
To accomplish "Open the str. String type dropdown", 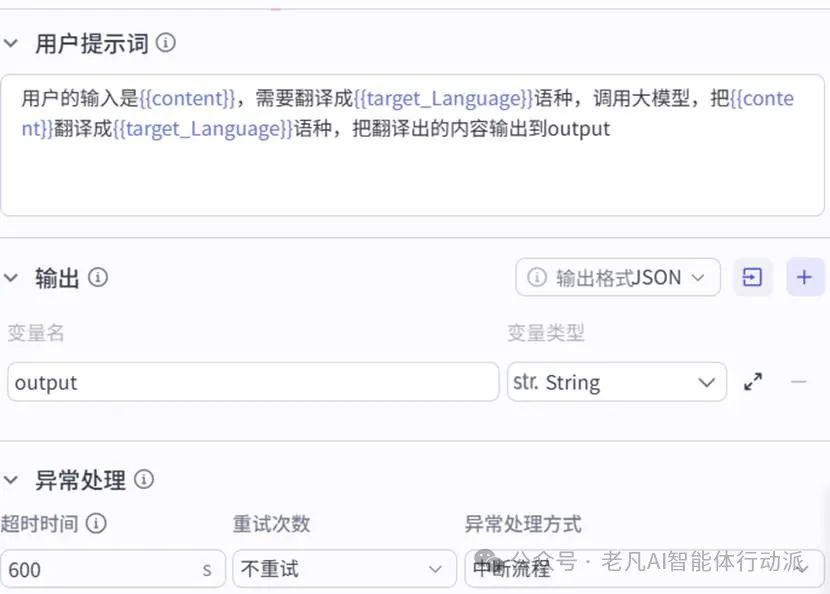I will tap(616, 382).
